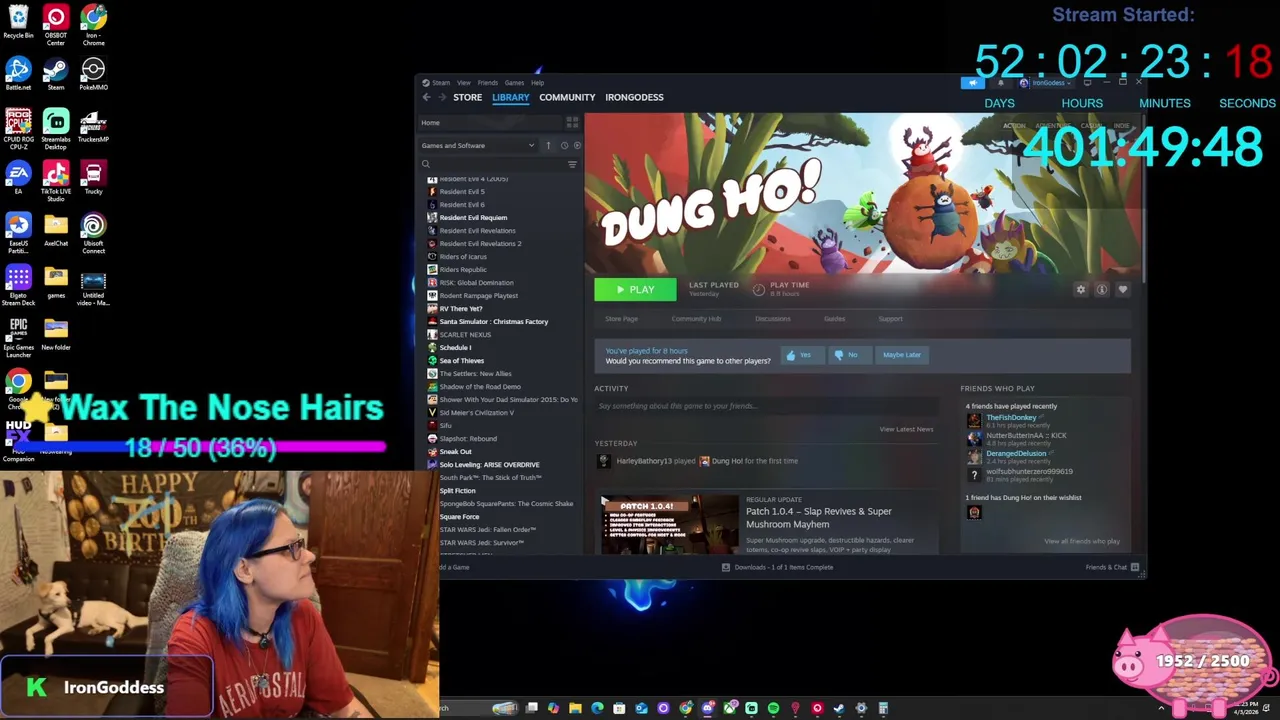Select Resident Evil Requiem in library list
Screen dimensions: 1280x720
(x=473, y=218)
